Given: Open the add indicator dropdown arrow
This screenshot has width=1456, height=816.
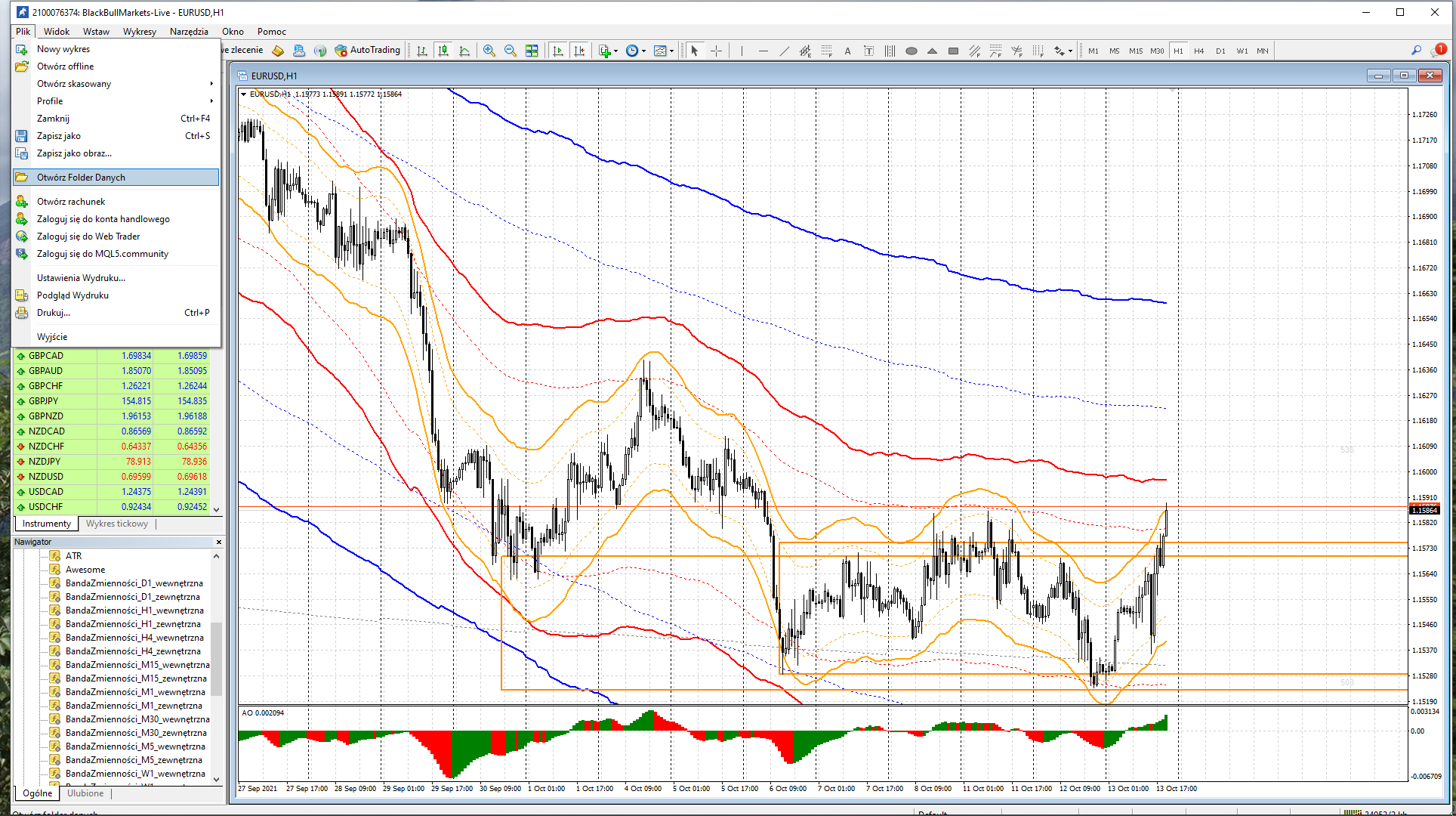Looking at the screenshot, I should click(616, 51).
